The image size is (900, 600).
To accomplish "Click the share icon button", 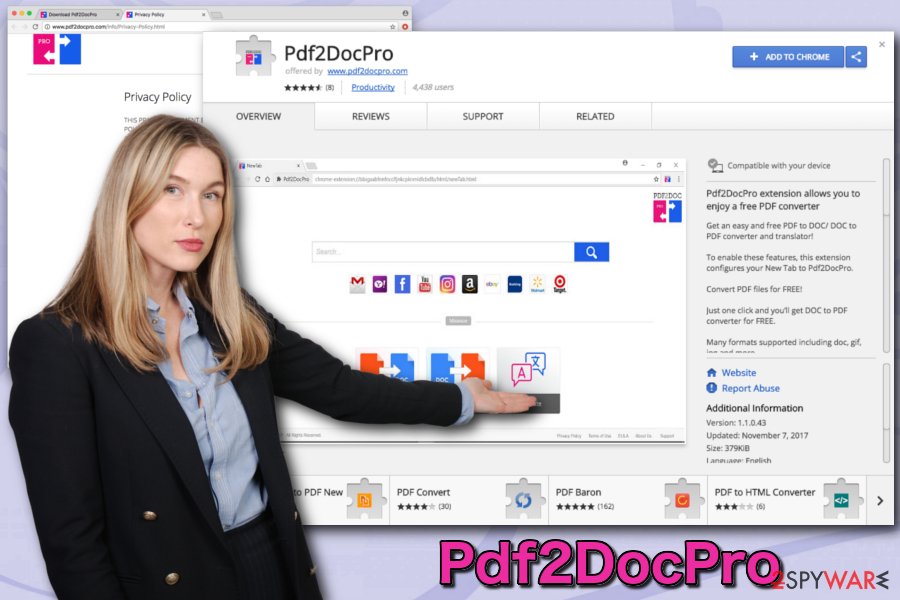I will click(x=856, y=57).
